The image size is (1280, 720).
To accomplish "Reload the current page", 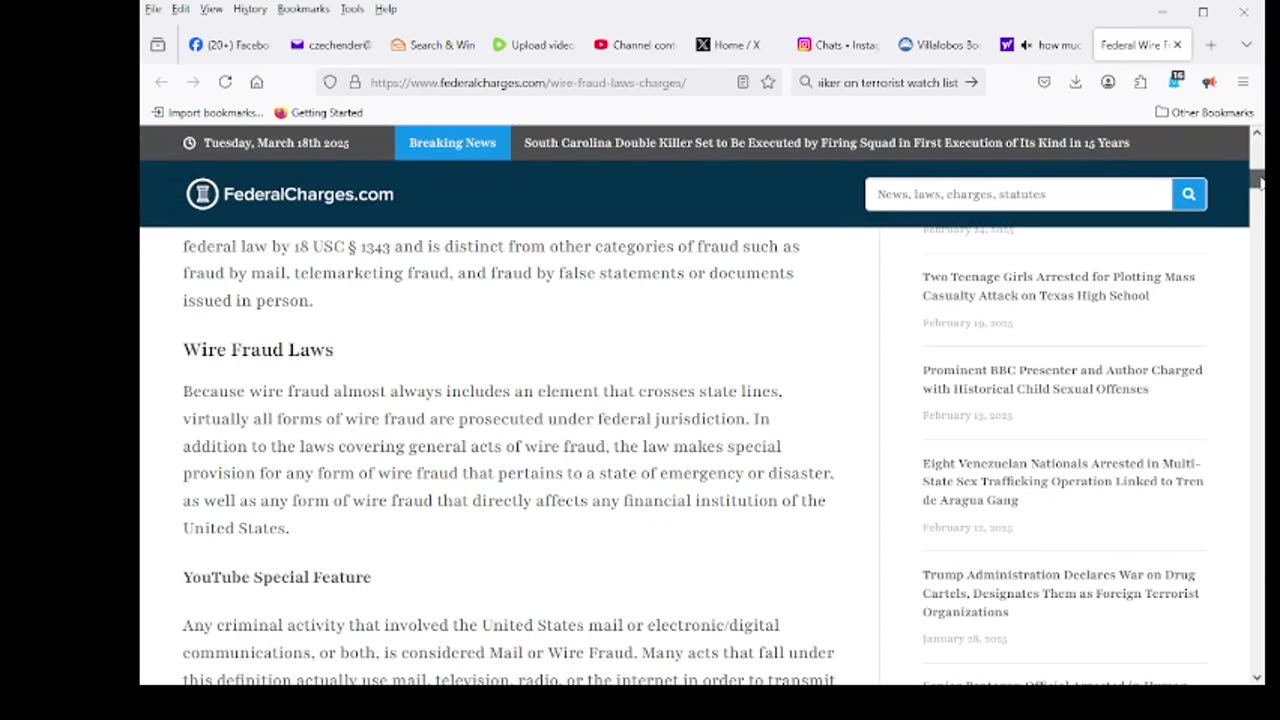I will [x=225, y=82].
